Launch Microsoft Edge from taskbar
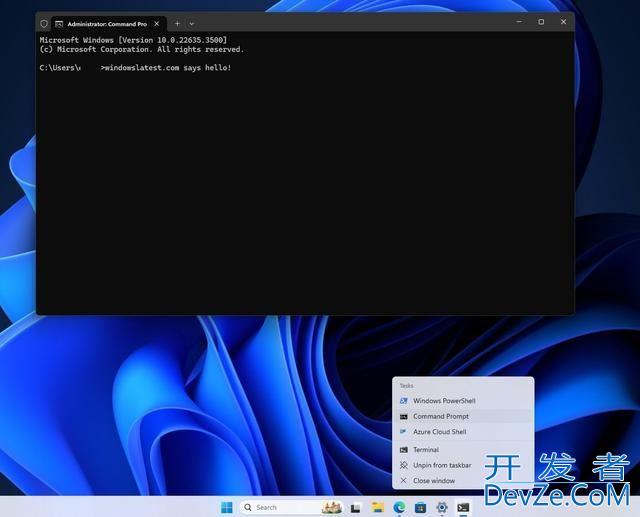Screen dimensions: 640x517 [x=399, y=507]
